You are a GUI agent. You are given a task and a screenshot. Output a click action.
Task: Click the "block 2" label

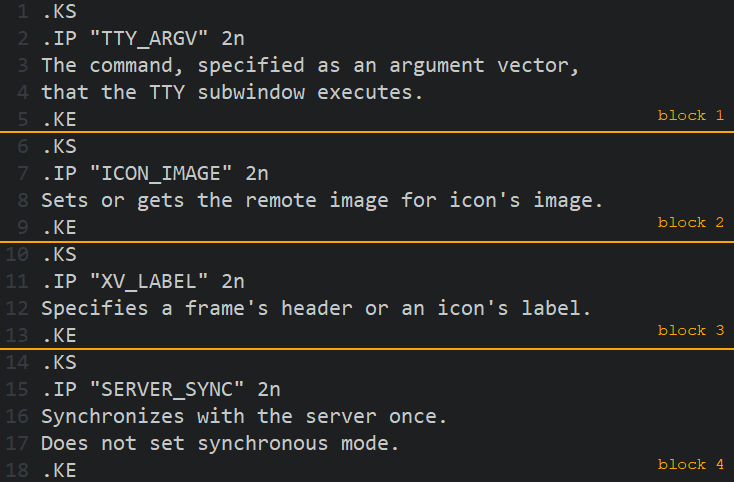click(x=690, y=222)
